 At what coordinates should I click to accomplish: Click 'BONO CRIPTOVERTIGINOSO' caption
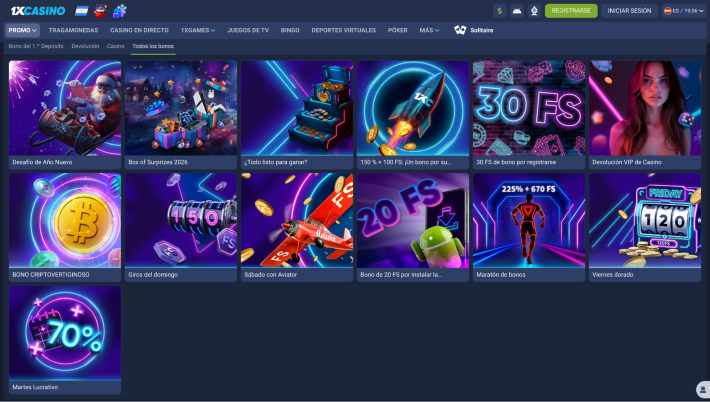51,275
